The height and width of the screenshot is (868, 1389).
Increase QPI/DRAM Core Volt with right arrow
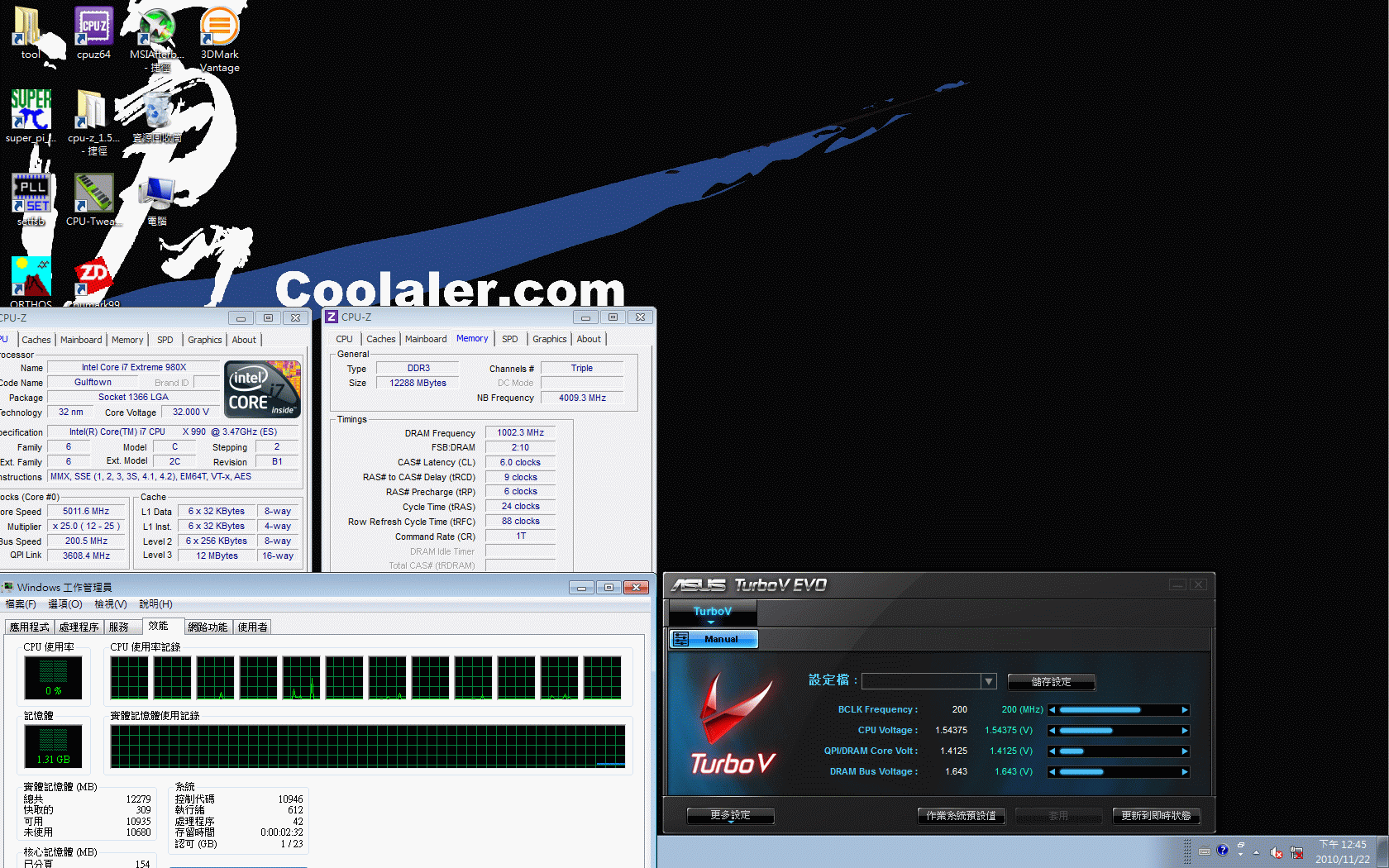point(1185,751)
